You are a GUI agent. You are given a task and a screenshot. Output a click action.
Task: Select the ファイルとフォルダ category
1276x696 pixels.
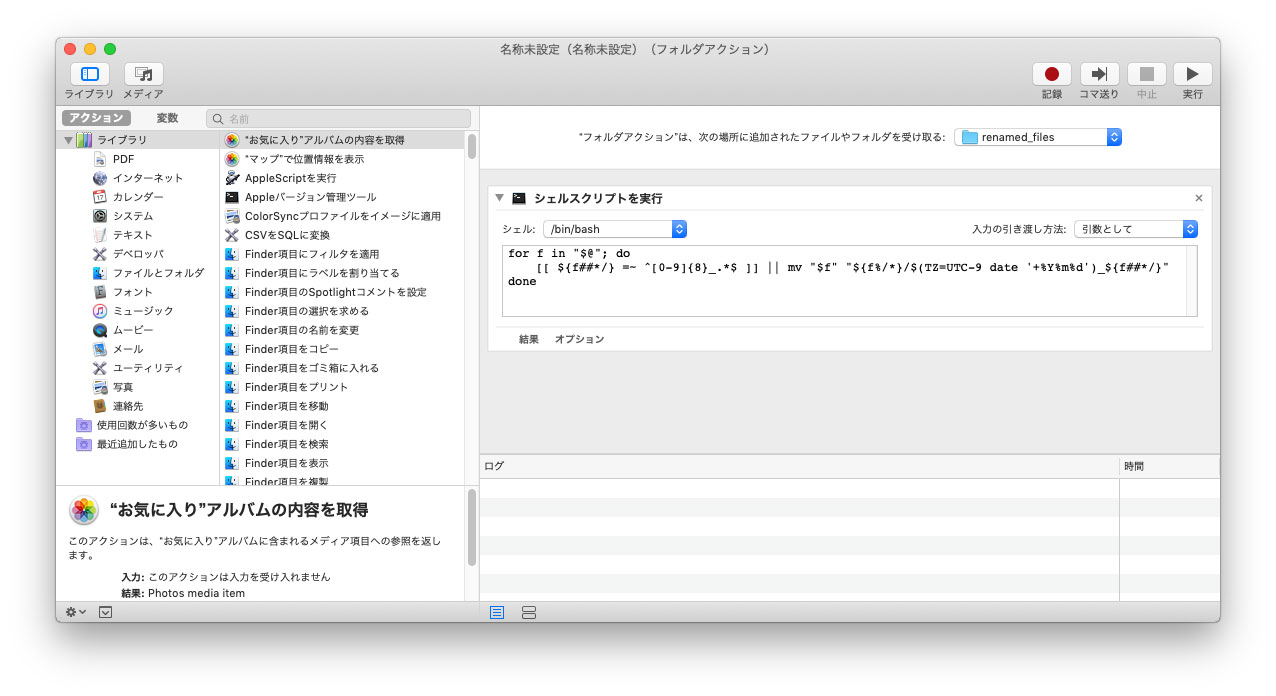click(148, 273)
